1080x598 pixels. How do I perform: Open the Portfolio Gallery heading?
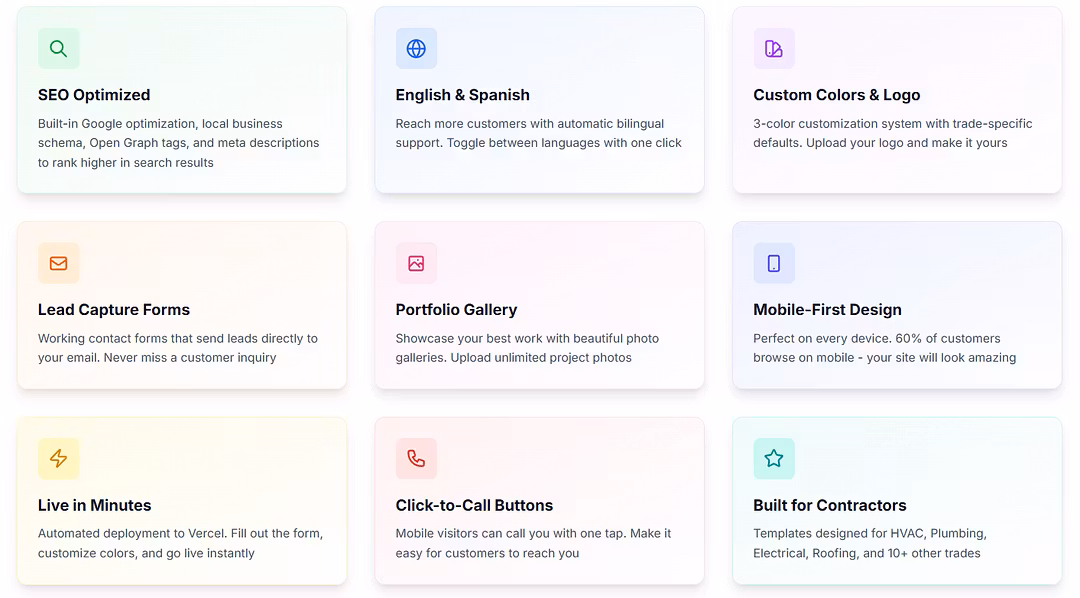[x=456, y=310]
